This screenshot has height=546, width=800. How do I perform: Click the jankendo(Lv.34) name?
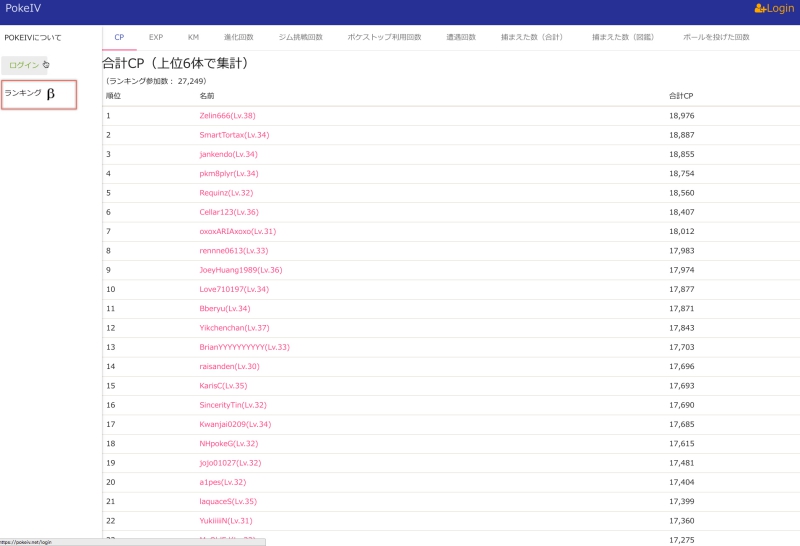pos(229,155)
